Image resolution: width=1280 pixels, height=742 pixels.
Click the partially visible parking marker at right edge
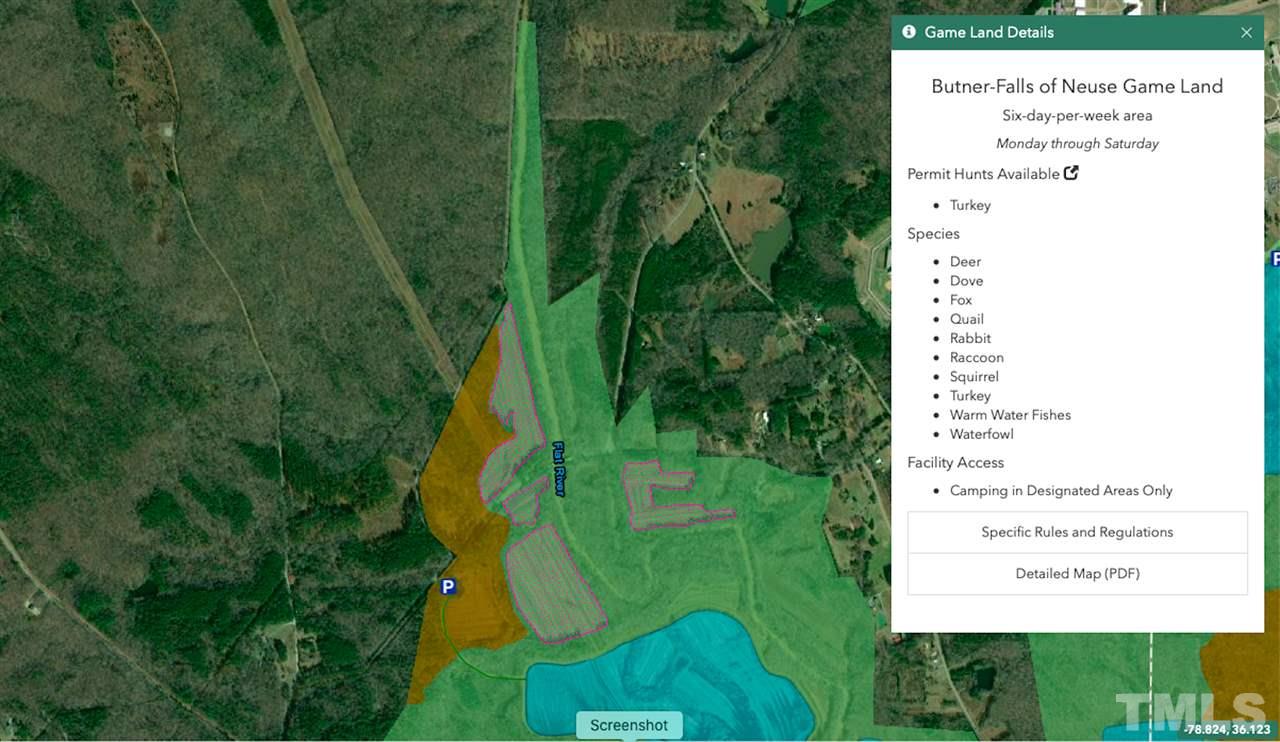[1275, 259]
